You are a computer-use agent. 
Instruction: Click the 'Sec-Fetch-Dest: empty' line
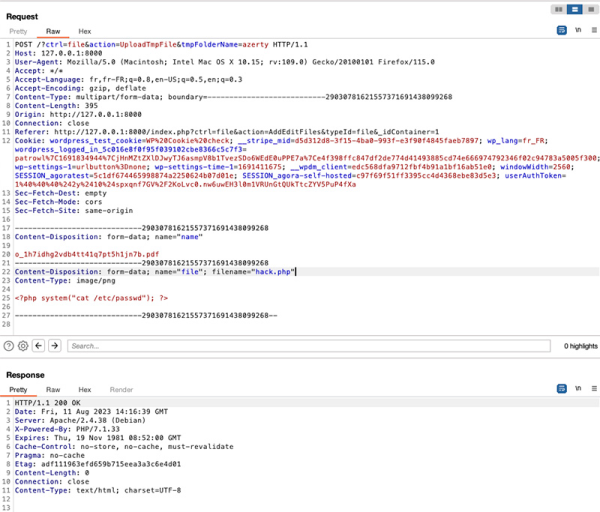60,193
